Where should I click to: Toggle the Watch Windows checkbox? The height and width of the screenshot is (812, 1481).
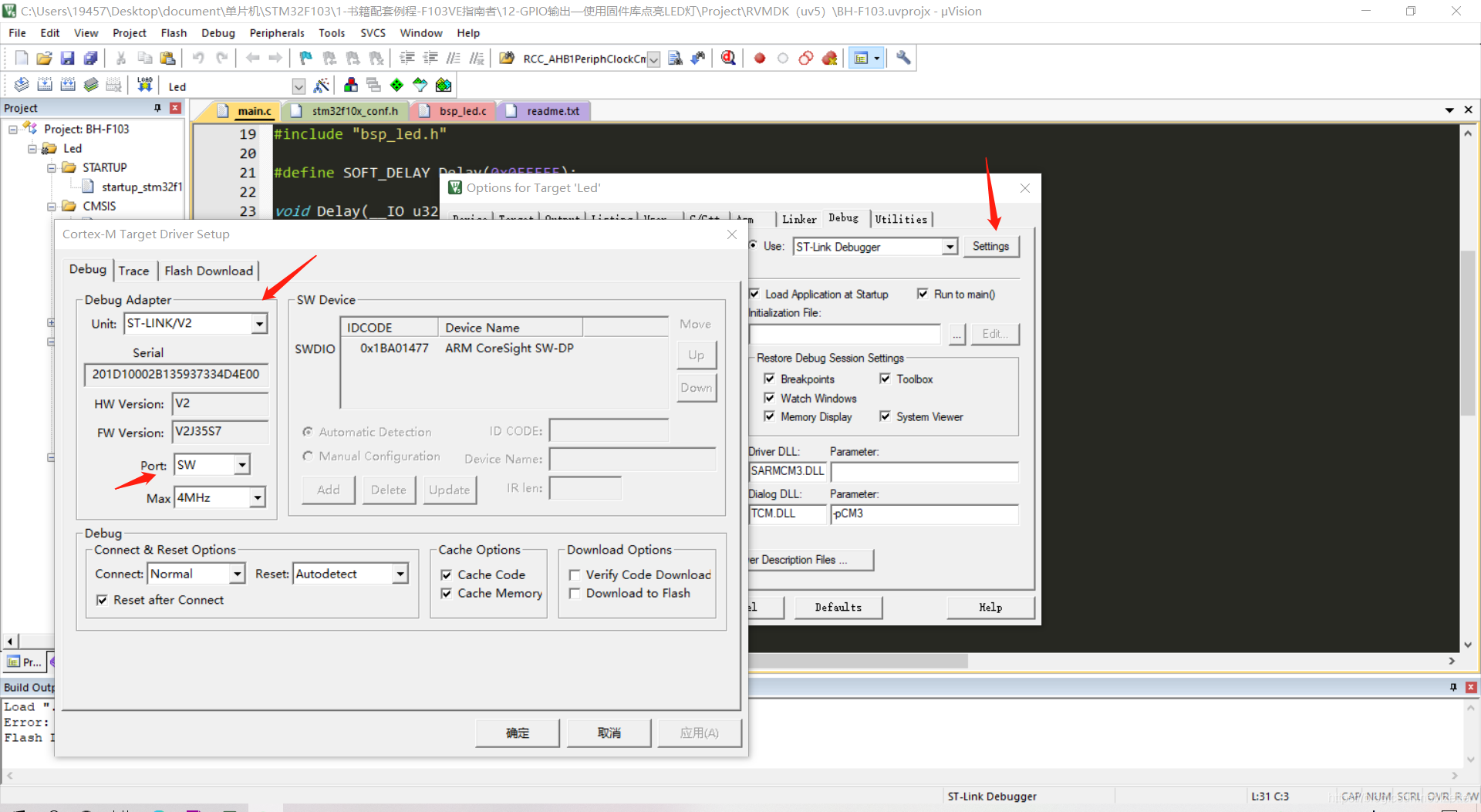(x=769, y=398)
